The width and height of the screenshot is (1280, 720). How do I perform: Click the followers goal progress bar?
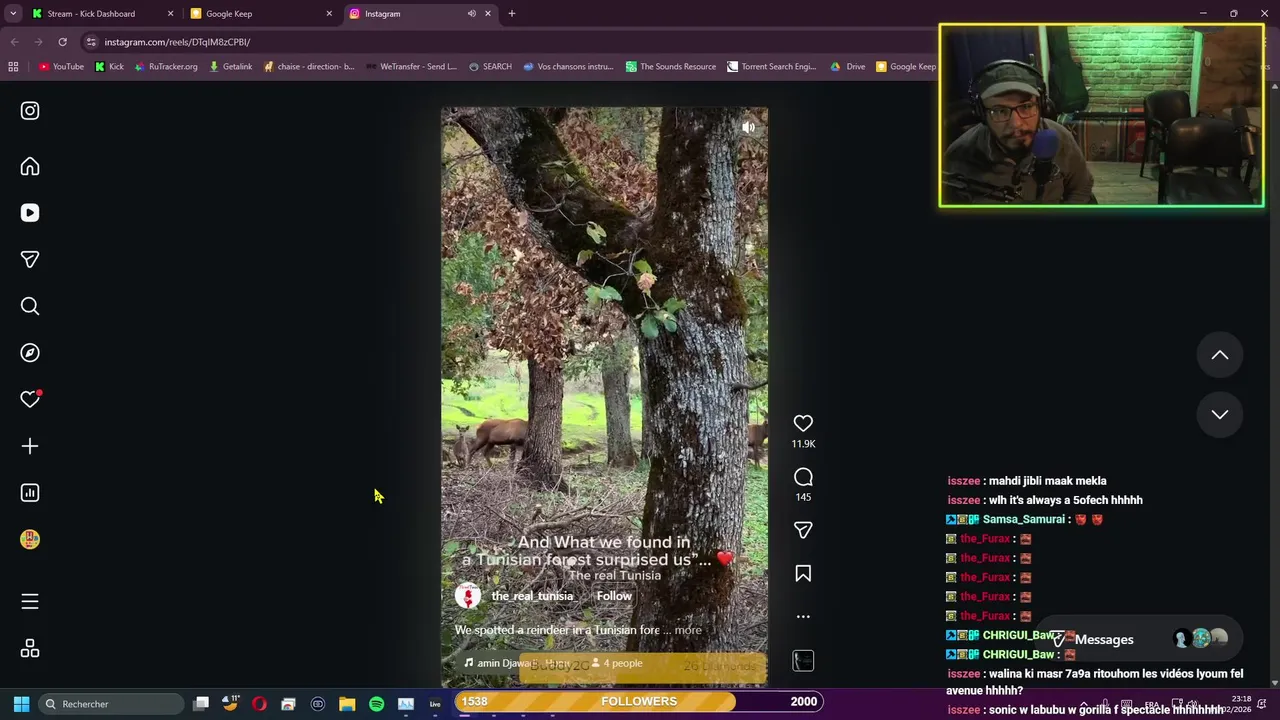(x=639, y=701)
